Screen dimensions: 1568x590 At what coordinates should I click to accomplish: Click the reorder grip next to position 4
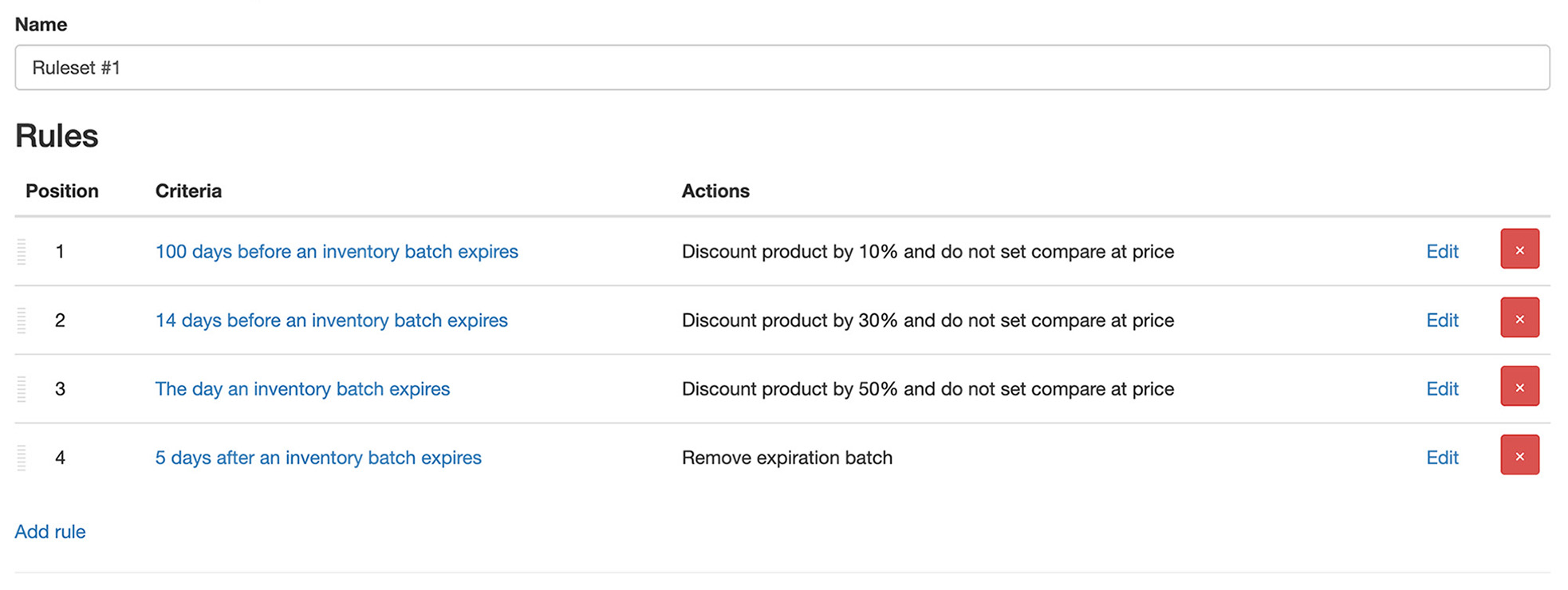pos(22,458)
